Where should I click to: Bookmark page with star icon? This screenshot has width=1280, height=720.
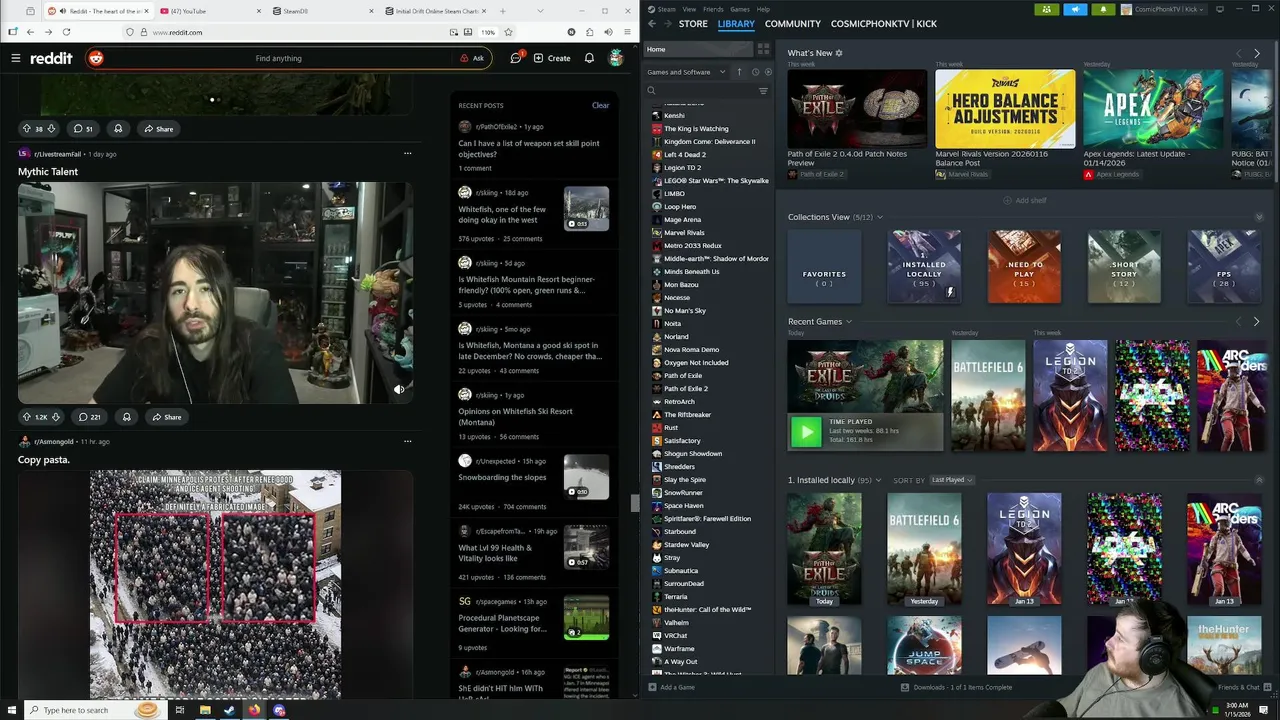tap(508, 32)
